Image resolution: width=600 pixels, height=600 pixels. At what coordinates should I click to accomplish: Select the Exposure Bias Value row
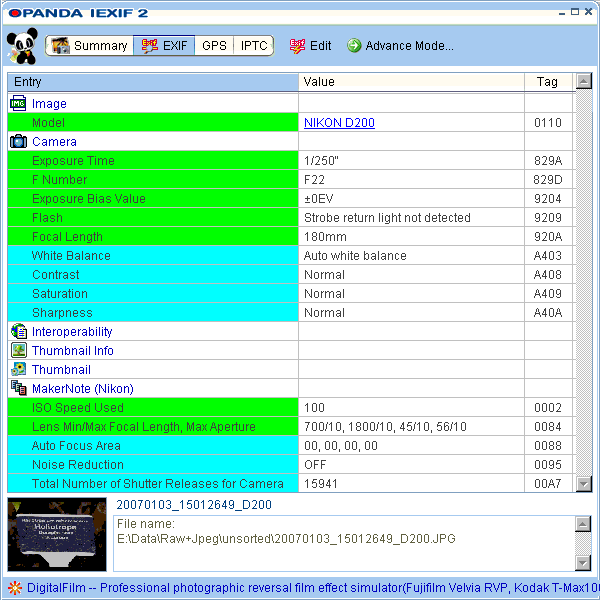(x=291, y=199)
